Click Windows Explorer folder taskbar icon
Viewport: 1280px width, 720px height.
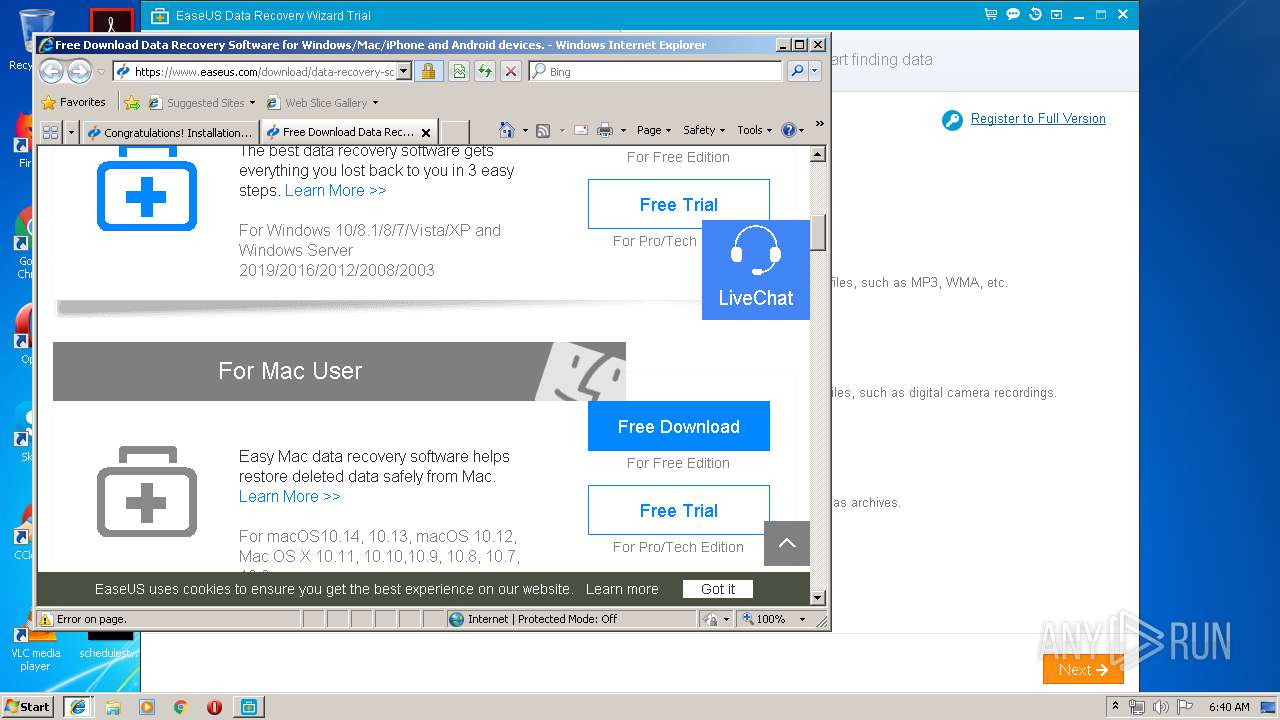click(113, 707)
